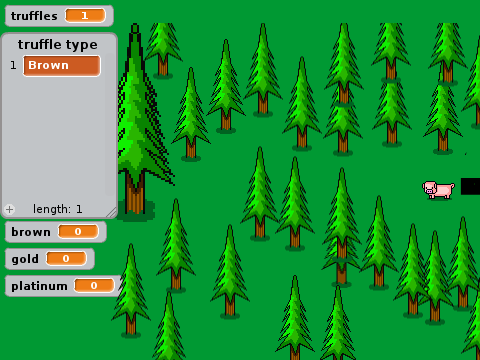
Task: Click the "platinum" monitor label
Action: (x=39, y=286)
